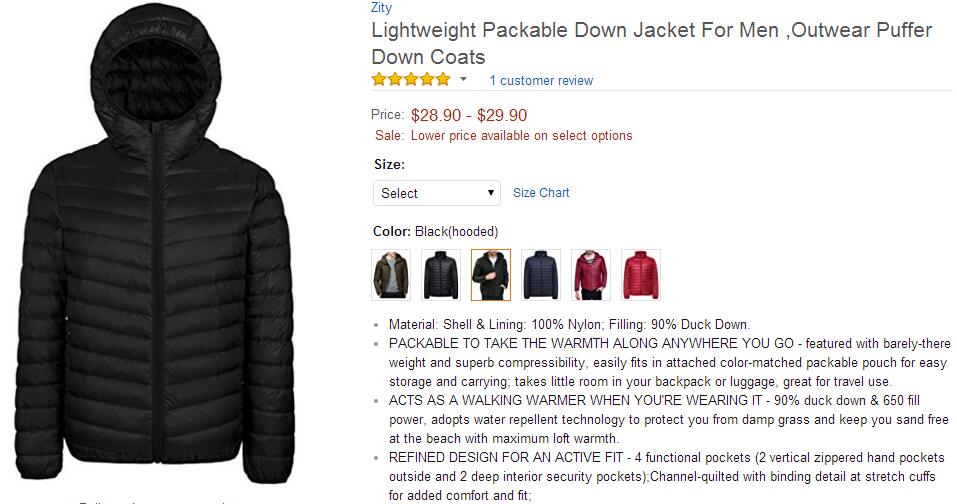The image size is (957, 504).
Task: Click the $28.90 - $29.90 price range
Action: point(469,115)
